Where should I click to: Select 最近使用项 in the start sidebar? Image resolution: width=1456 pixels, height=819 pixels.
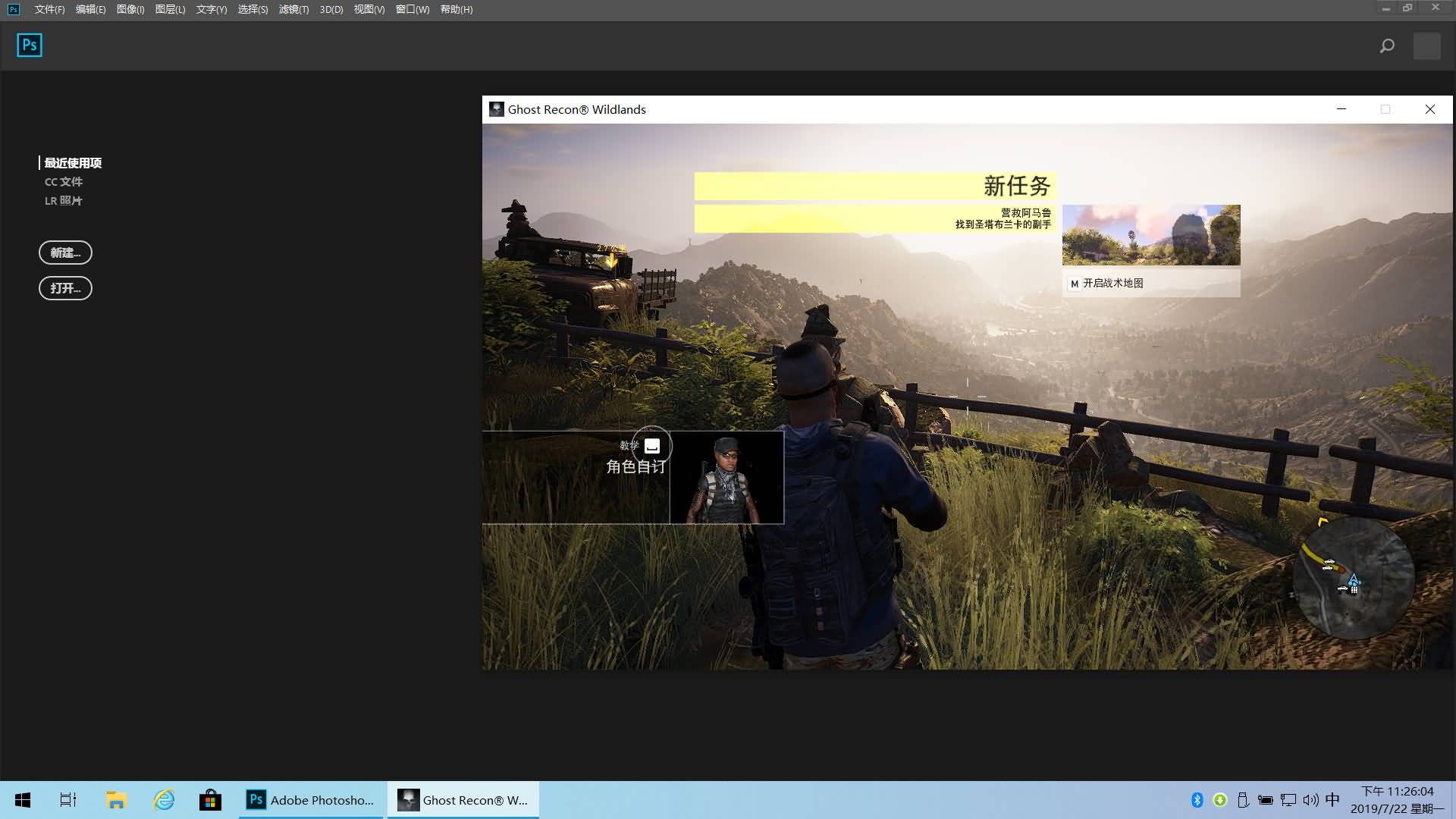click(73, 163)
